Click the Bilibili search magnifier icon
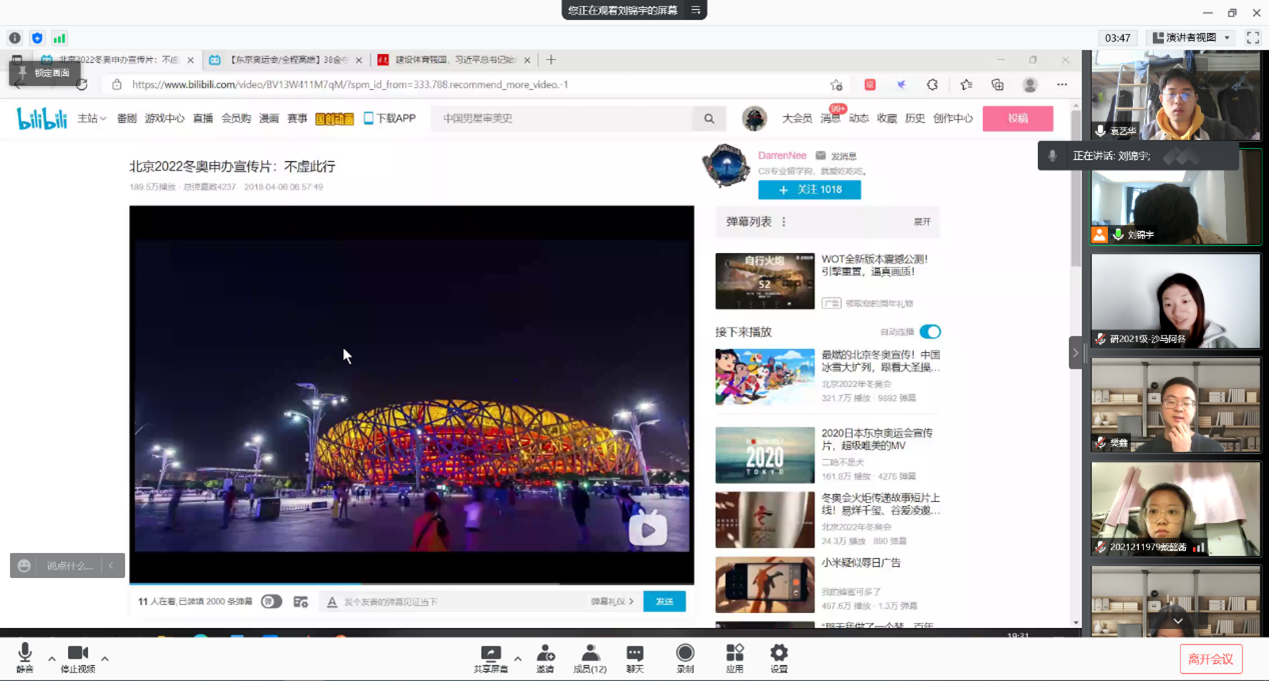 [x=709, y=118]
